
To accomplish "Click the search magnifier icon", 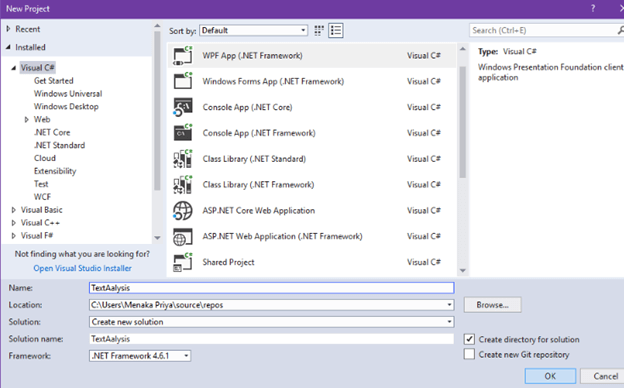I will tap(620, 30).
